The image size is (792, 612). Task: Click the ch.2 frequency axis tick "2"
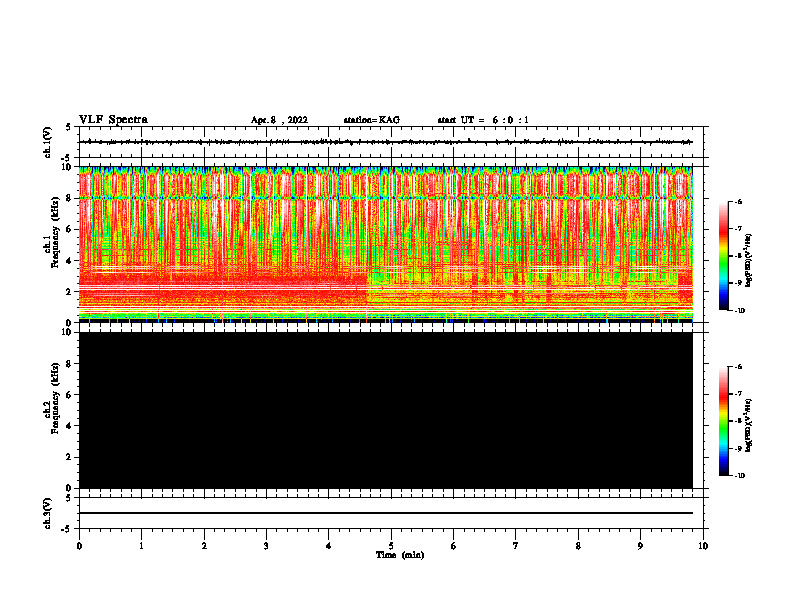point(69,457)
